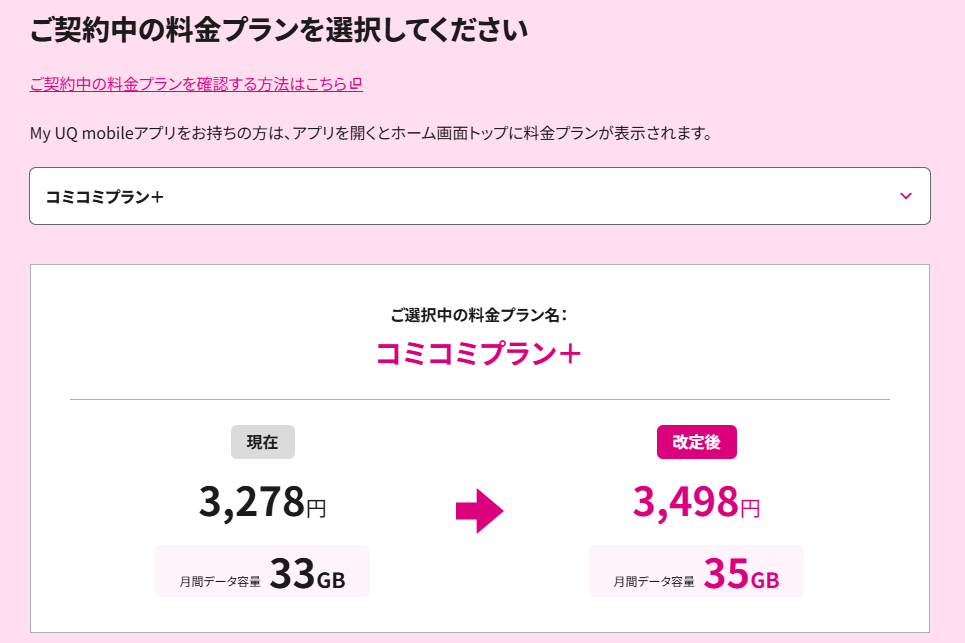The height and width of the screenshot is (643, 965).
Task: Click the external link icon beside the plan confirmation link
Action: 356,85
